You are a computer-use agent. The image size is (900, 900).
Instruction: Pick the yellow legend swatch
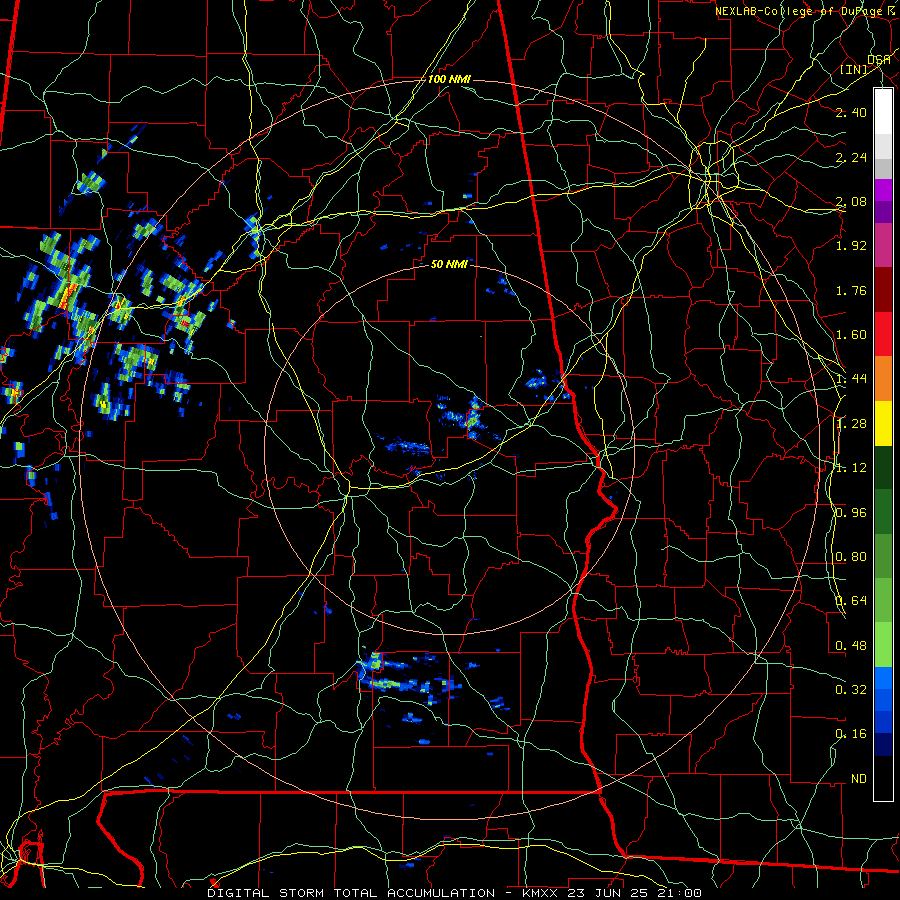883,424
